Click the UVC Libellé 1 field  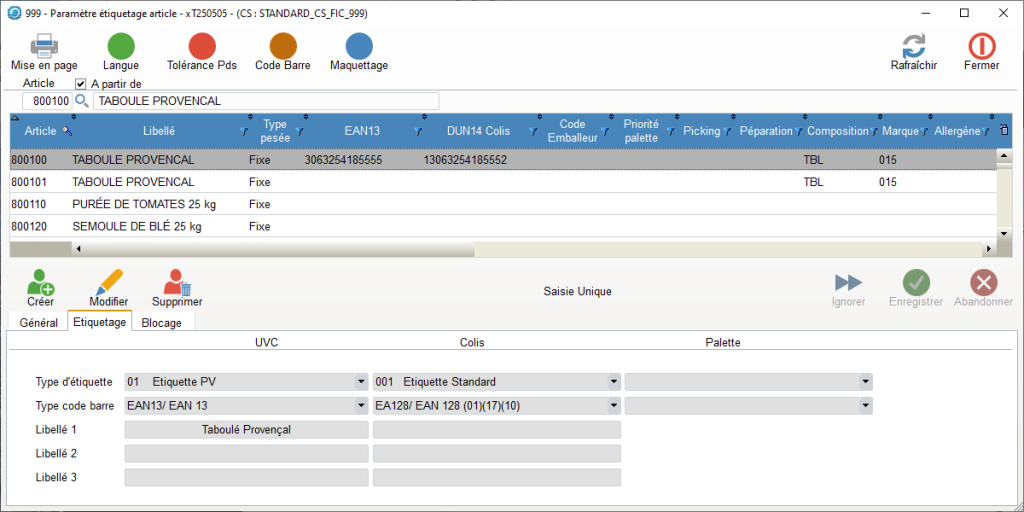coord(246,430)
